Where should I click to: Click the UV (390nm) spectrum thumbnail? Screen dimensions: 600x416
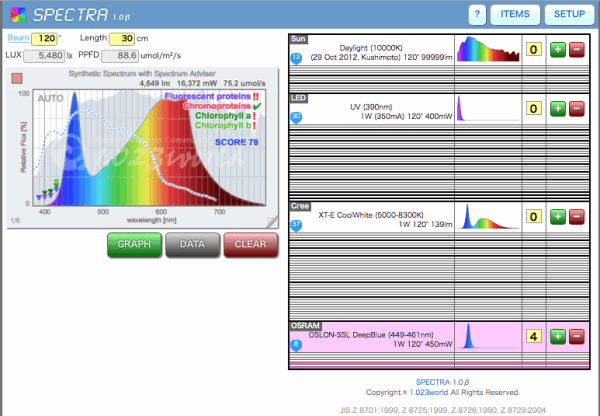click(488, 109)
